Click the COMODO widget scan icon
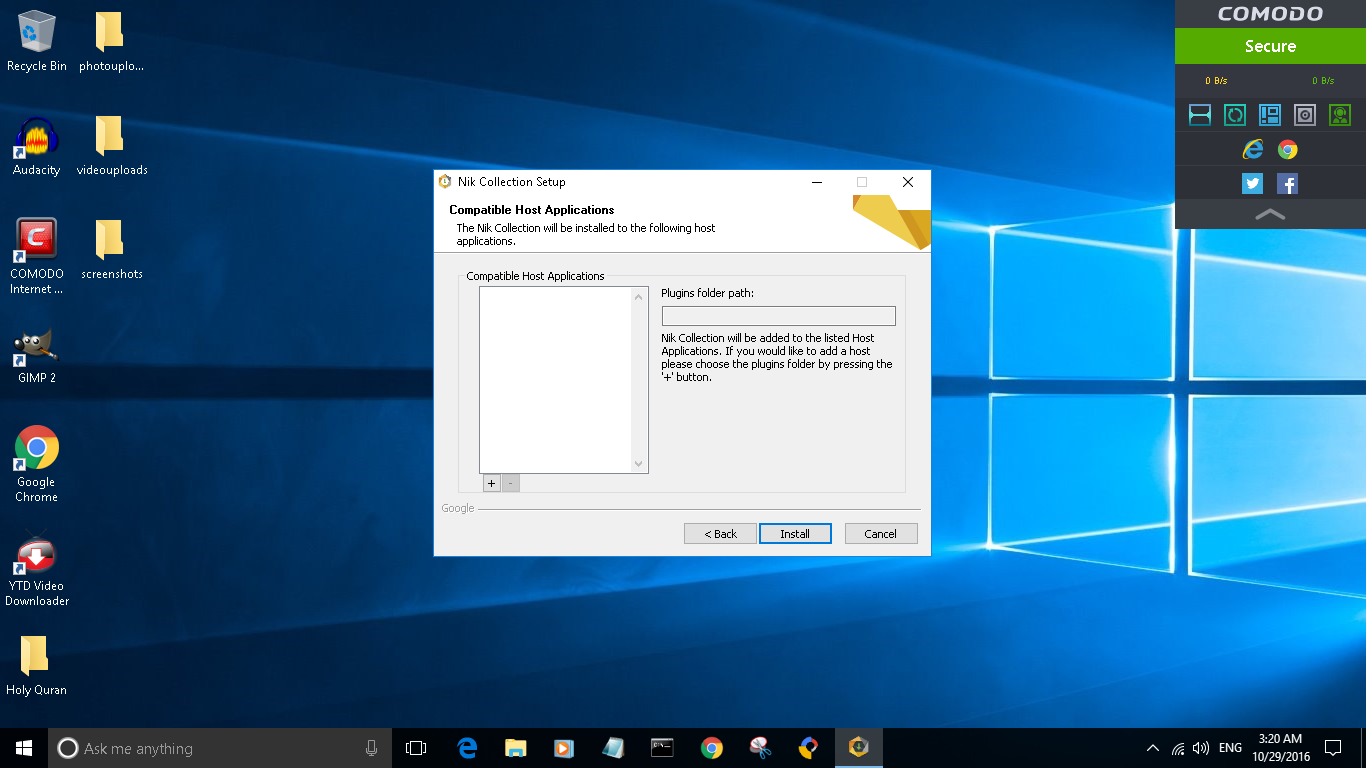 pos(1200,115)
